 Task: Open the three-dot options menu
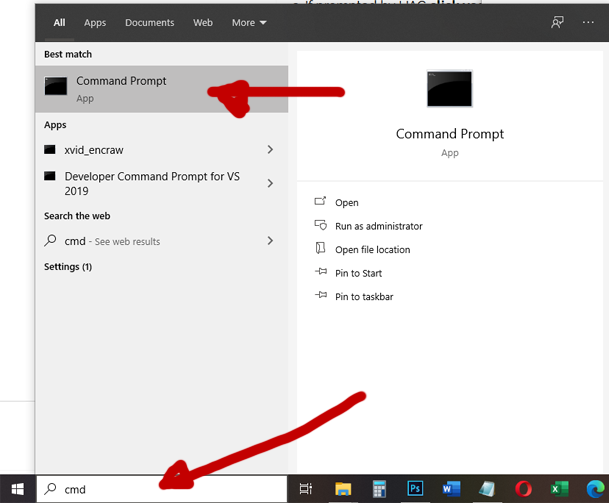pos(588,22)
